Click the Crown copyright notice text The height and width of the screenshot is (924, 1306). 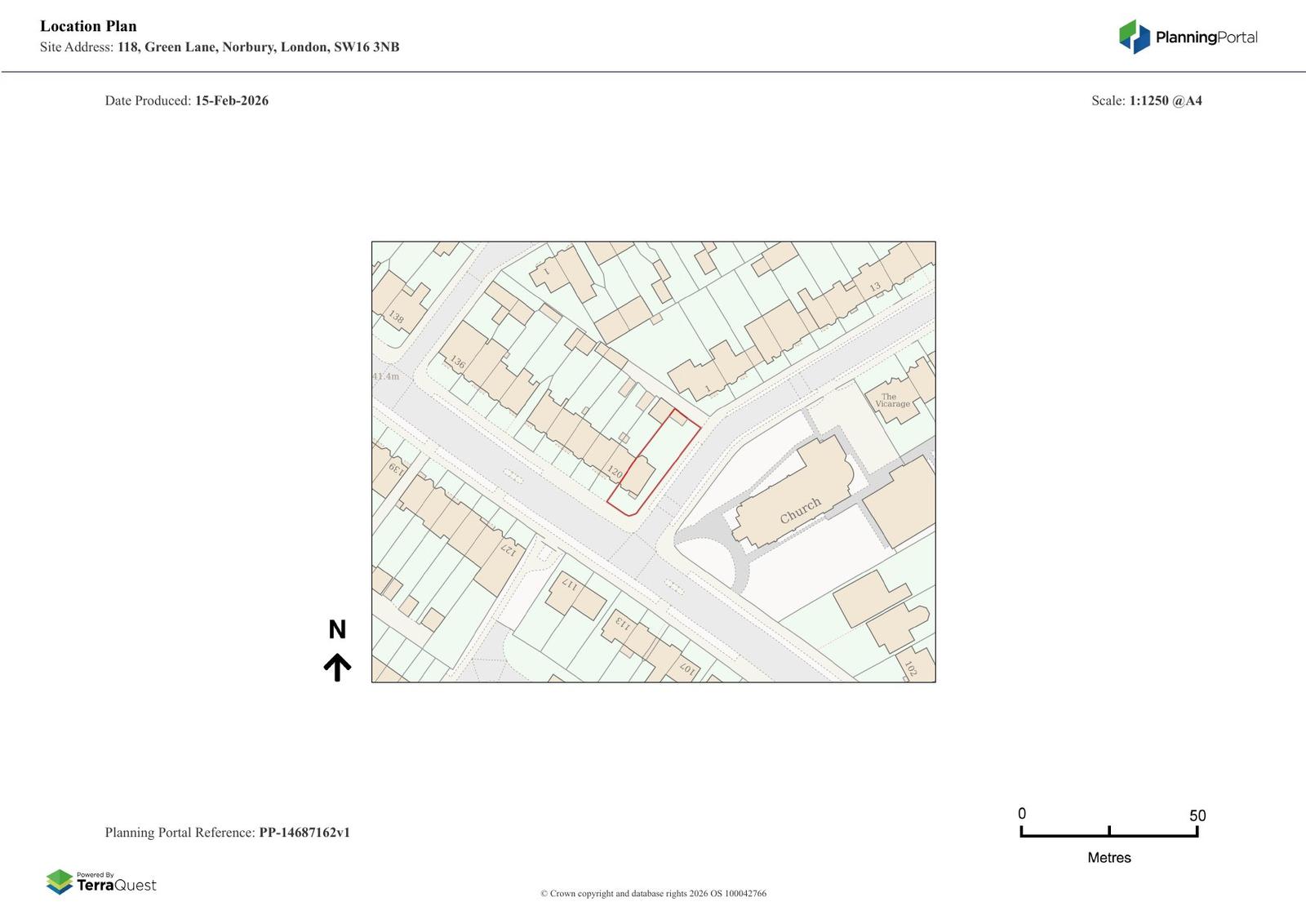[x=653, y=893]
